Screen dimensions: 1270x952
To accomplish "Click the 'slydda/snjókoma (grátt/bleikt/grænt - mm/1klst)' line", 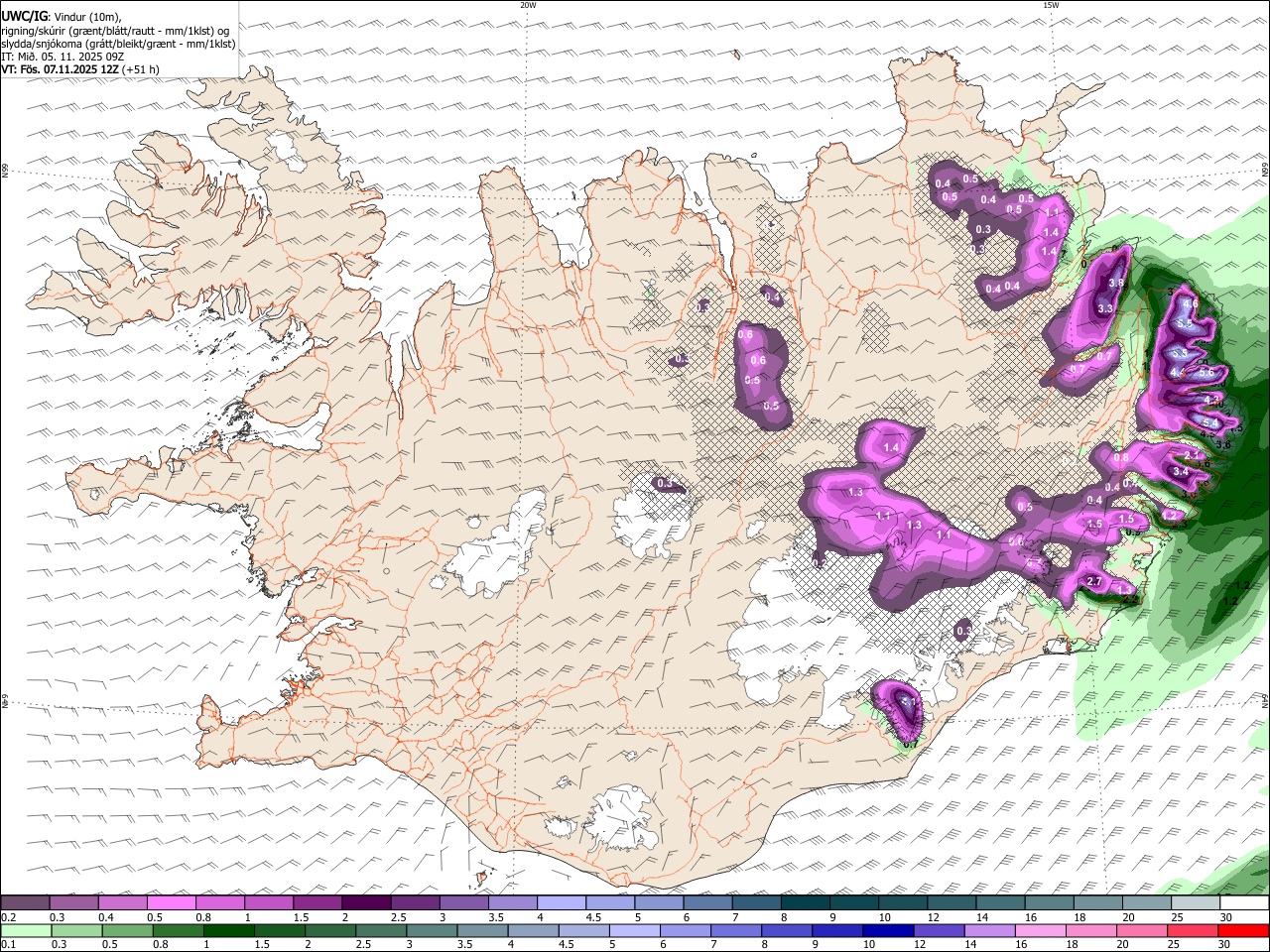I will coord(118,44).
